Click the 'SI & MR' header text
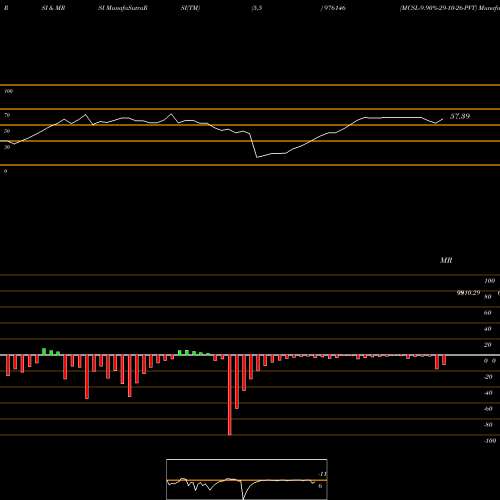The image size is (500, 500). point(53,8)
